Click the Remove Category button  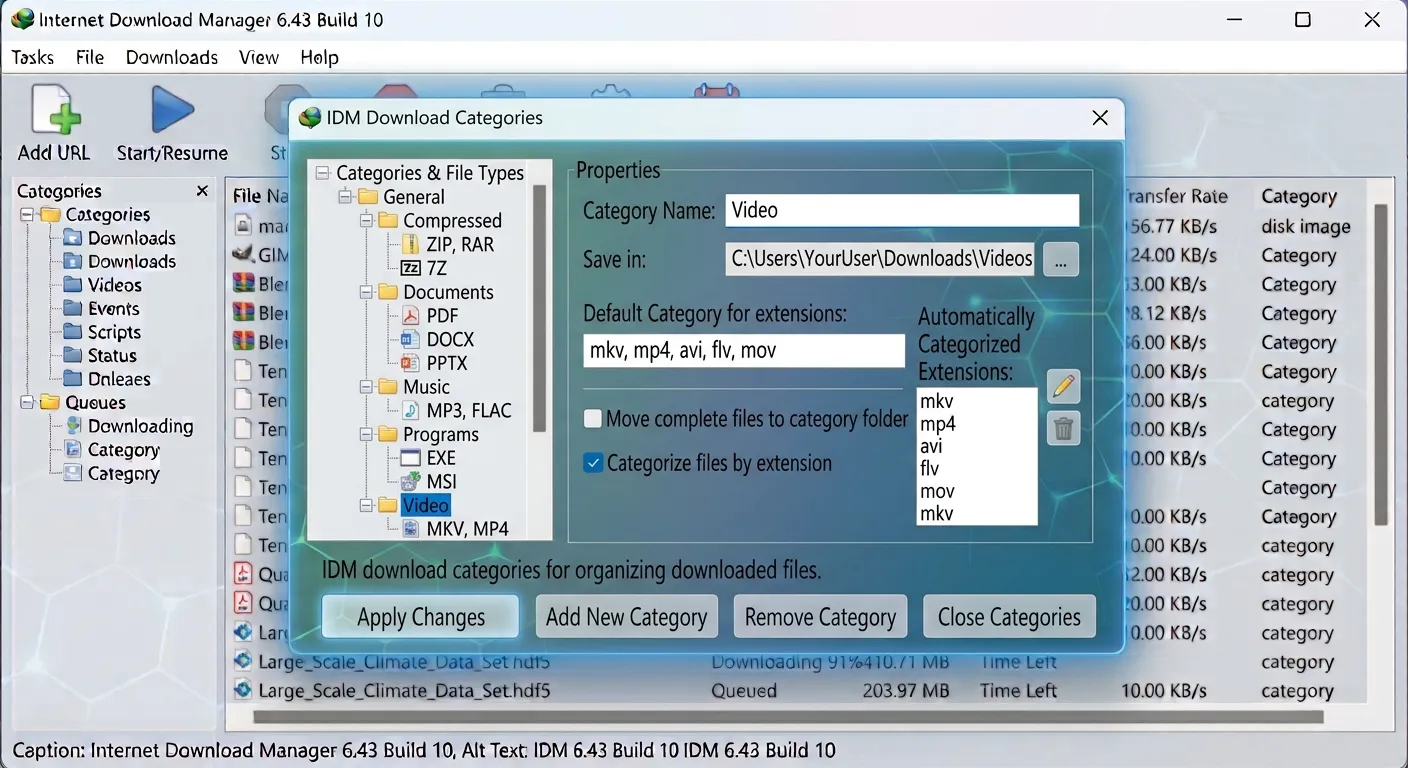[x=820, y=617]
